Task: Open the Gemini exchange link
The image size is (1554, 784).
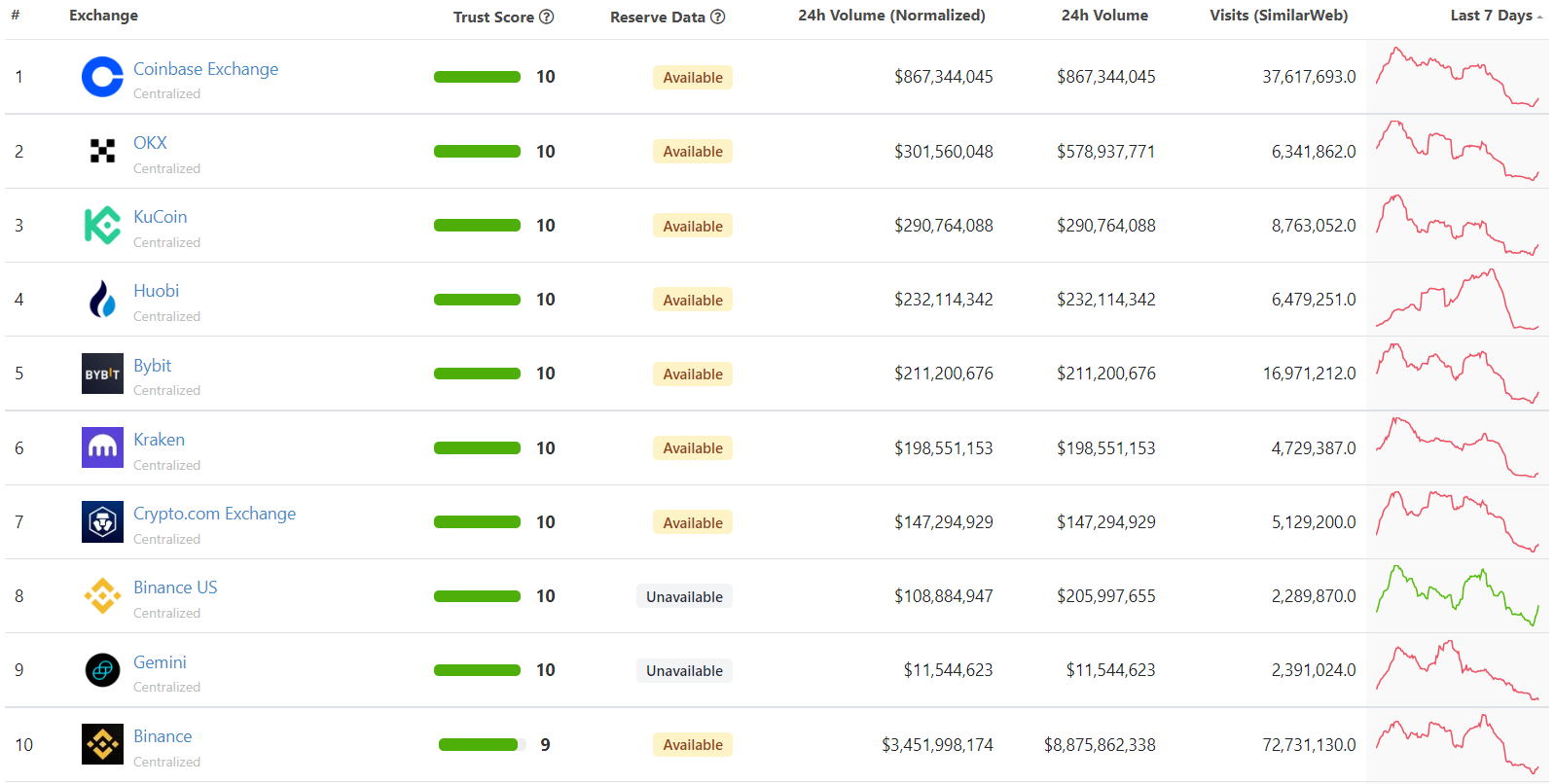Action: 160,662
